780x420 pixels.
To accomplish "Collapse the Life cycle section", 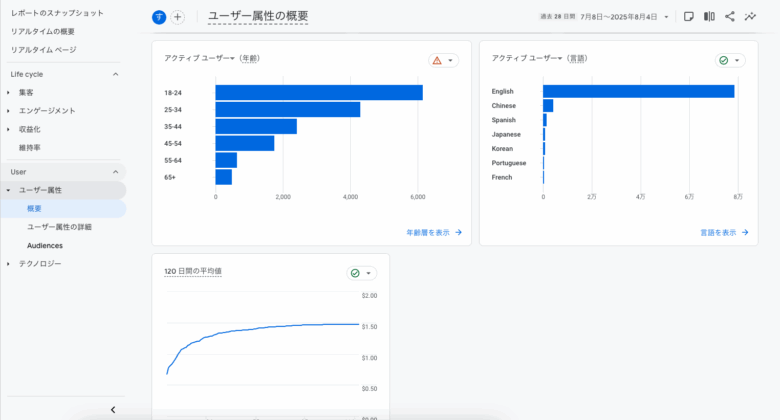I will coord(115,74).
